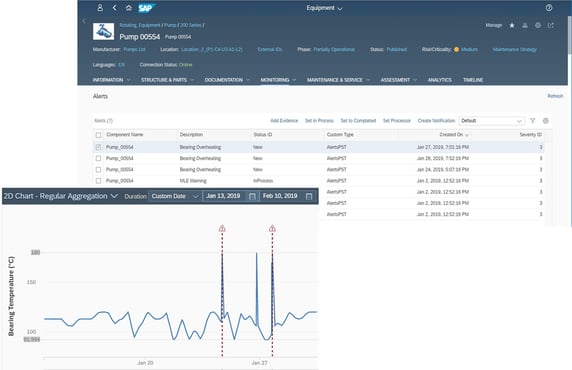Click Refresh in the Alerts section
The height and width of the screenshot is (370, 572).
(x=555, y=96)
